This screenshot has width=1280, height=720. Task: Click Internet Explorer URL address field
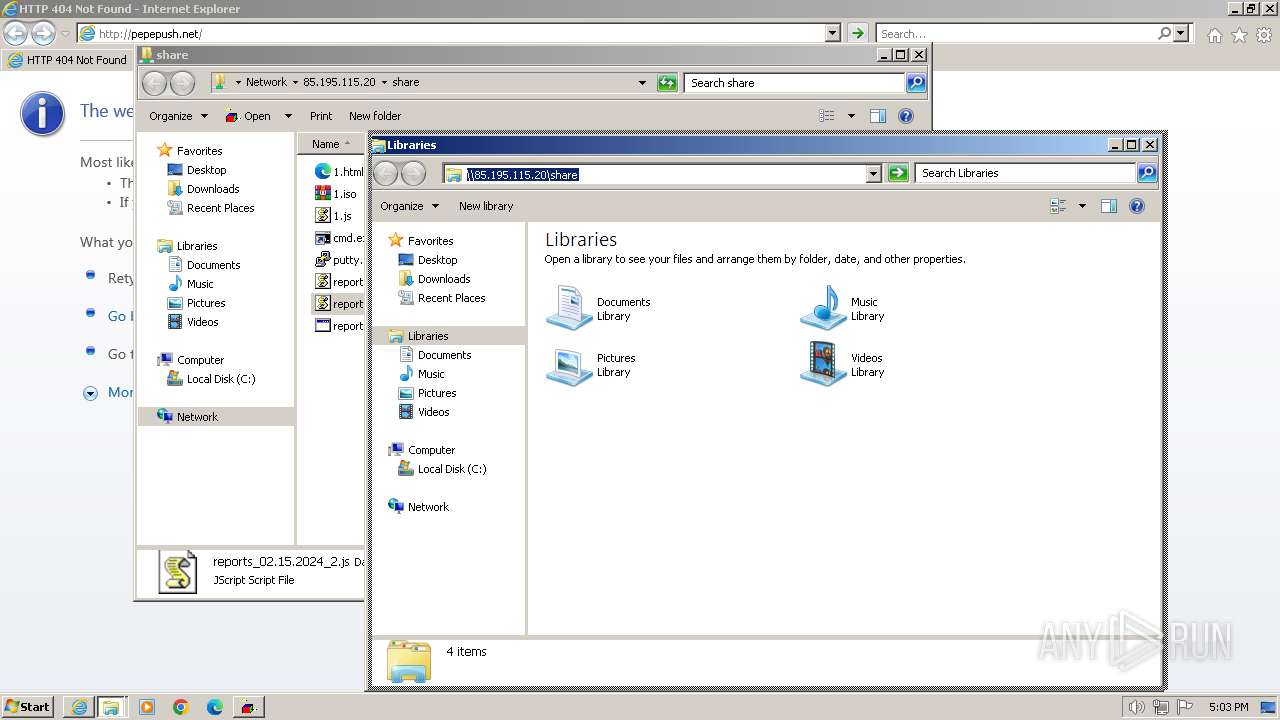click(452, 33)
